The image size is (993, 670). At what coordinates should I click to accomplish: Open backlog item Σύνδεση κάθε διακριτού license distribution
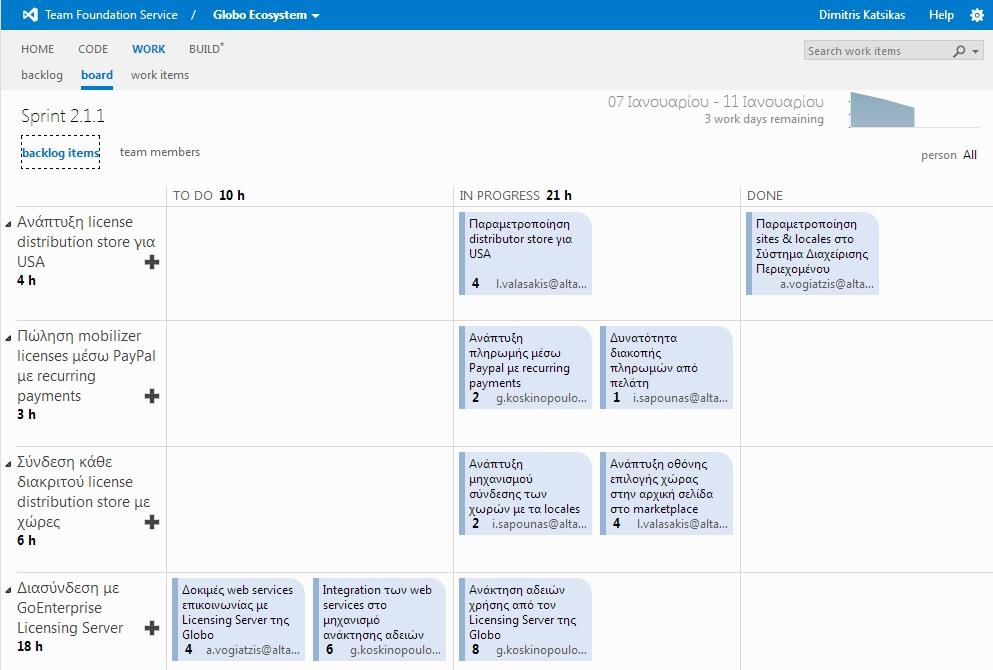(84, 492)
